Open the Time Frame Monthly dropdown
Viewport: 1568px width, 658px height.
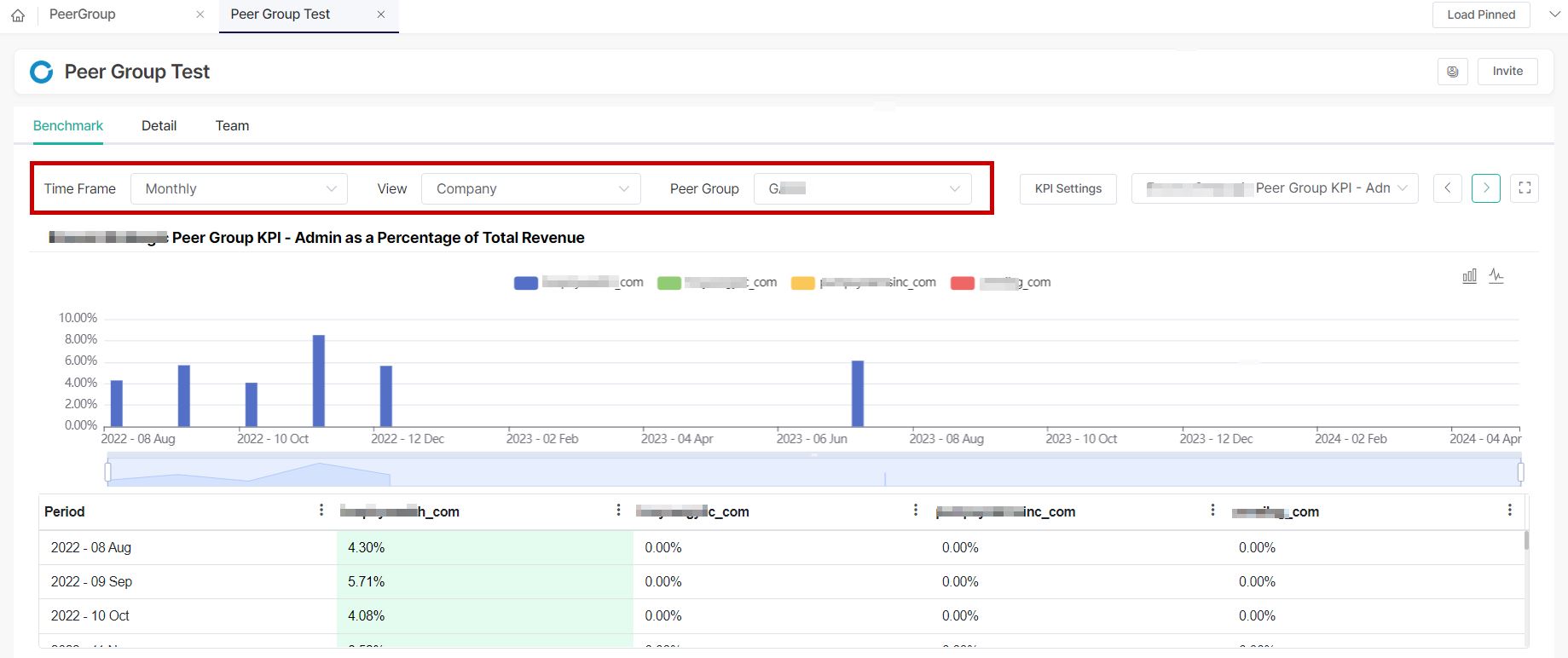239,189
